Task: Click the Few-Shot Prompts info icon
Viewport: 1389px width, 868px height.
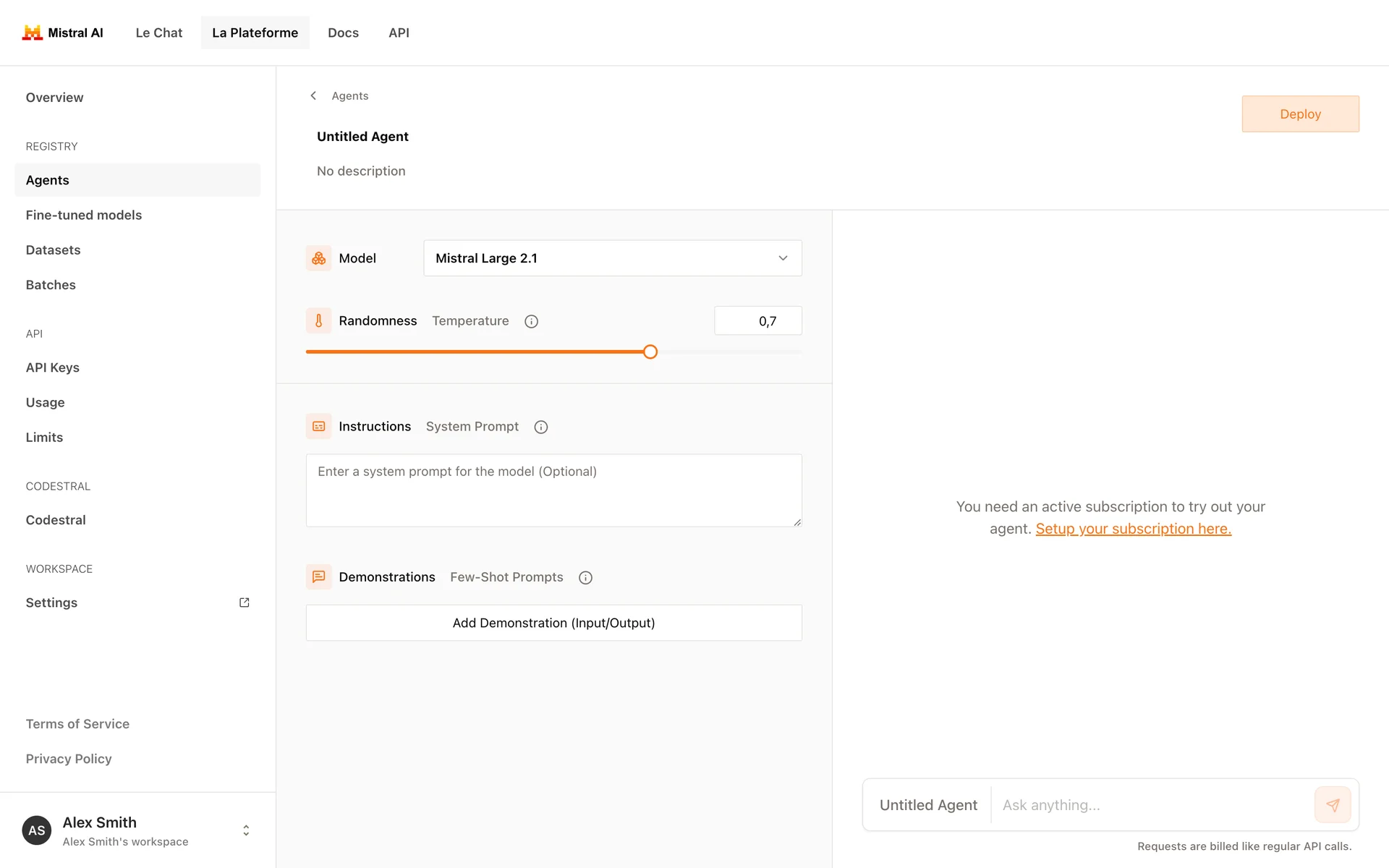Action: click(x=585, y=577)
